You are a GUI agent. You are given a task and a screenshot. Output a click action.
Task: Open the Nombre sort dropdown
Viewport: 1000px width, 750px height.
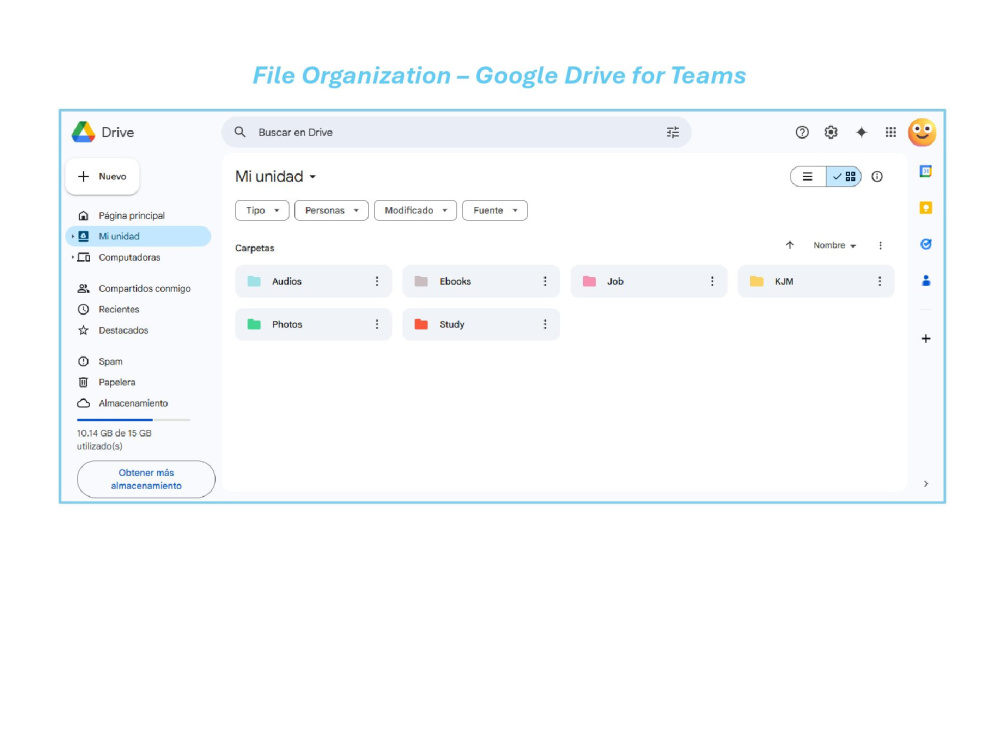pyautogui.click(x=834, y=246)
